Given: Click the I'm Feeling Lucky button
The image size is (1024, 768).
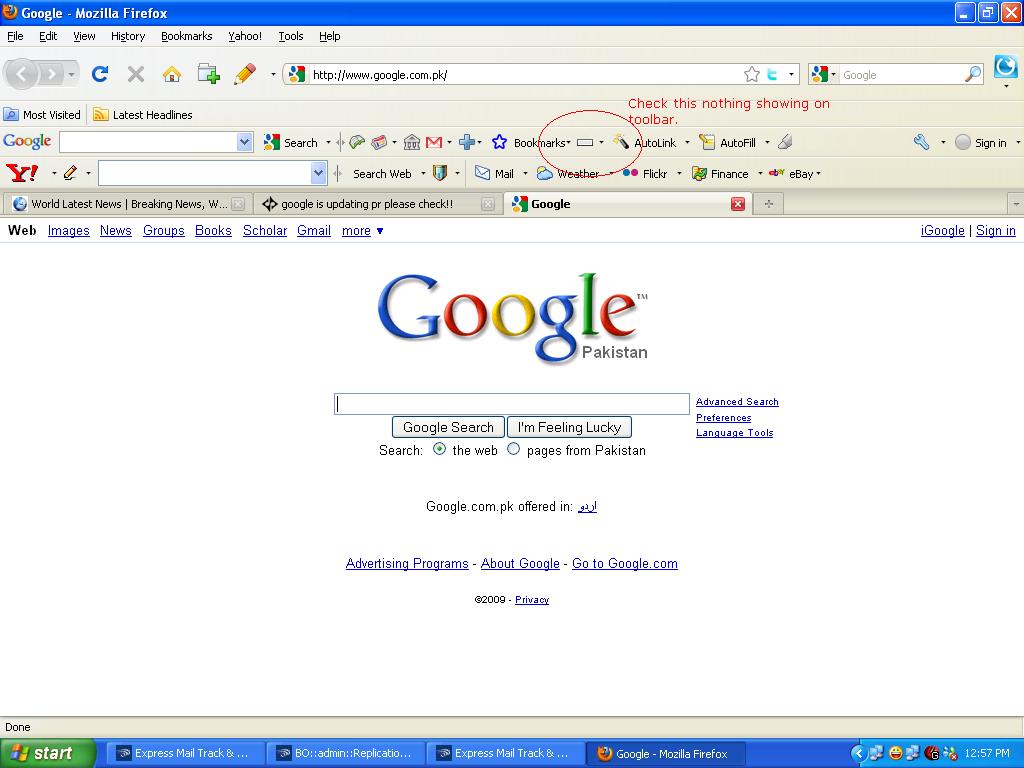Looking at the screenshot, I should point(569,427).
